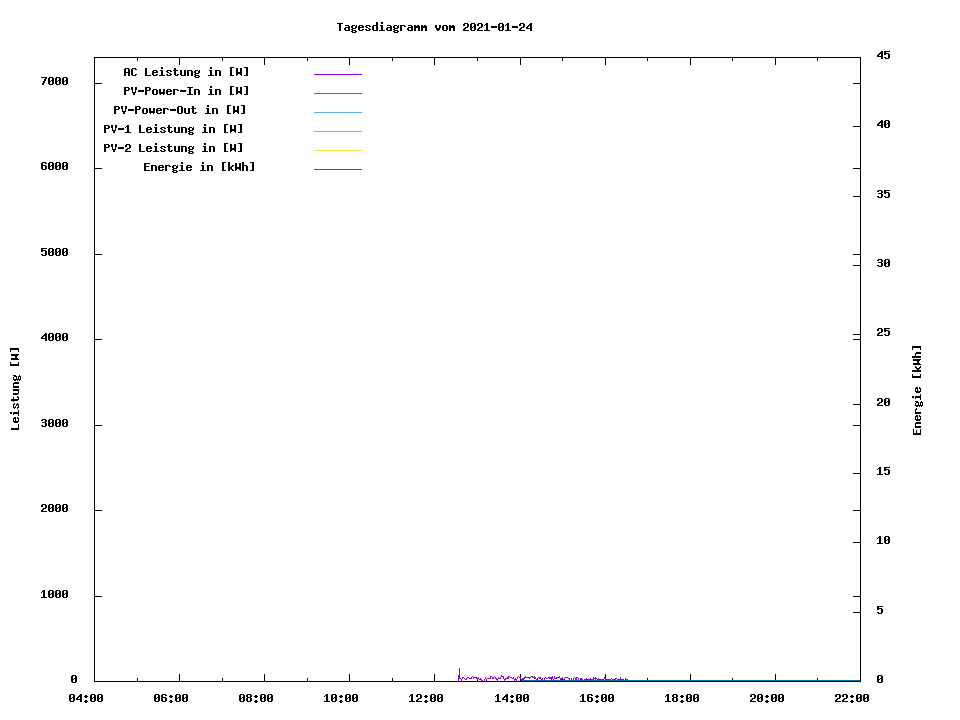The width and height of the screenshot is (960, 720).
Task: Select the AC Leistung legend label
Action: [x=186, y=72]
